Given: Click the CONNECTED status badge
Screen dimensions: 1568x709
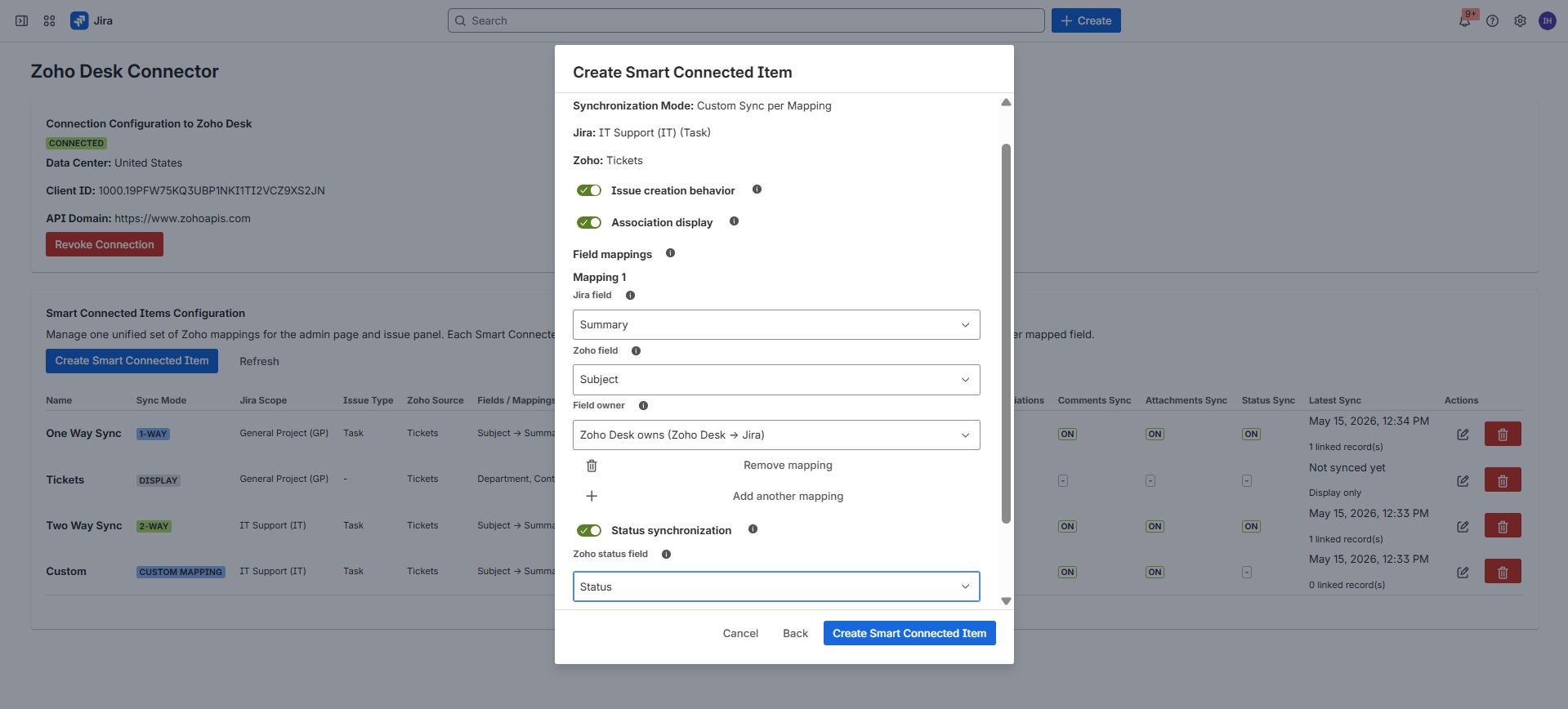Looking at the screenshot, I should (76, 143).
